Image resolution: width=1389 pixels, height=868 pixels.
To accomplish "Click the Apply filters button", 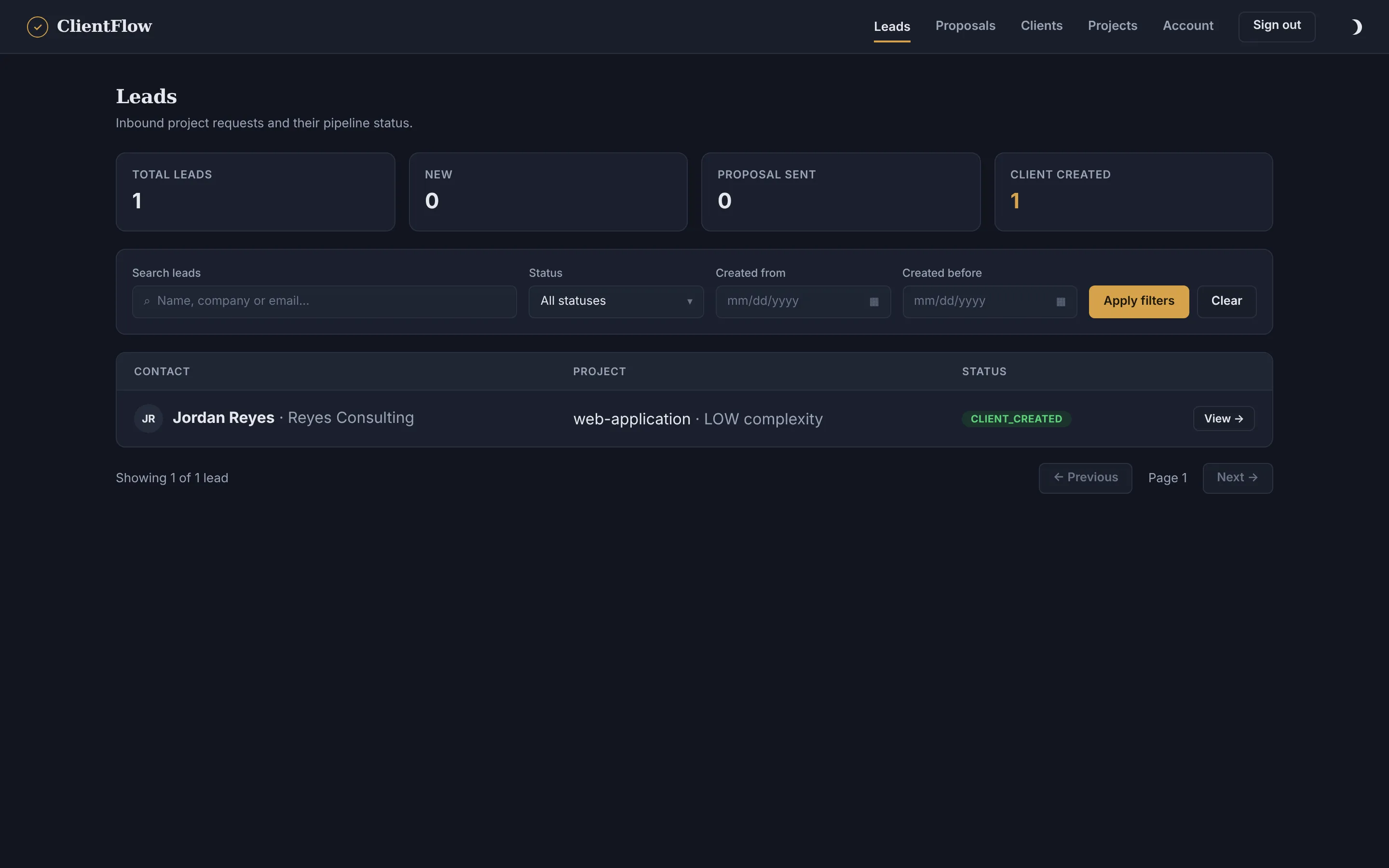I will click(1138, 301).
